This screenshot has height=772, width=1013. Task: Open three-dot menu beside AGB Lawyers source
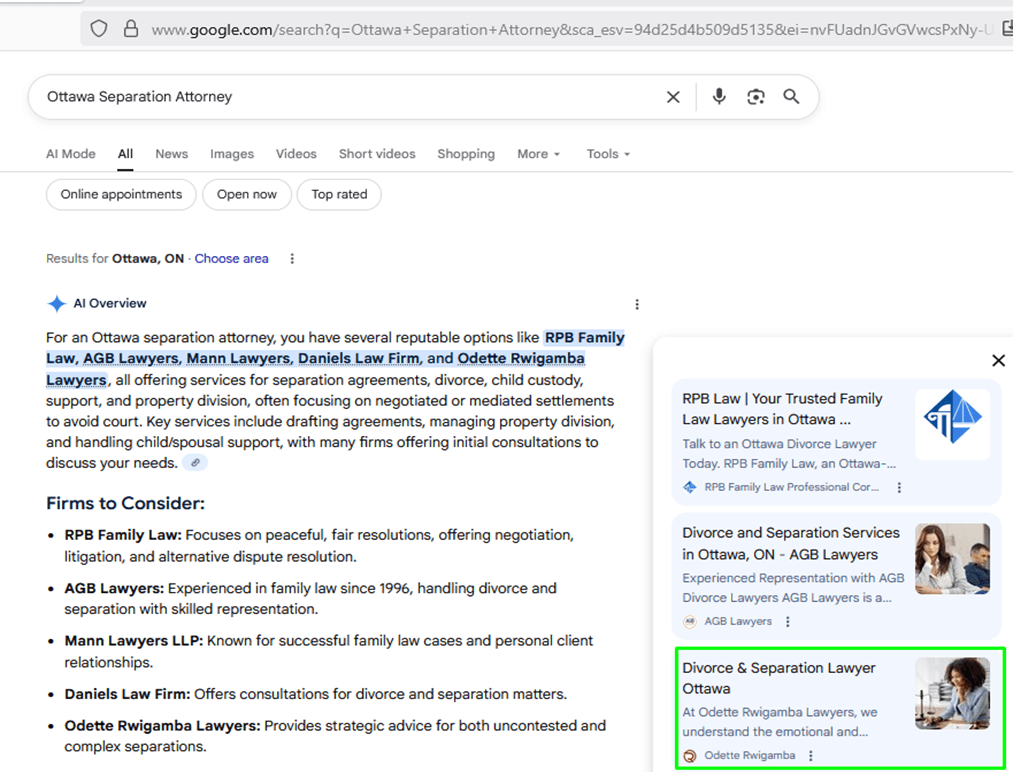(x=788, y=622)
